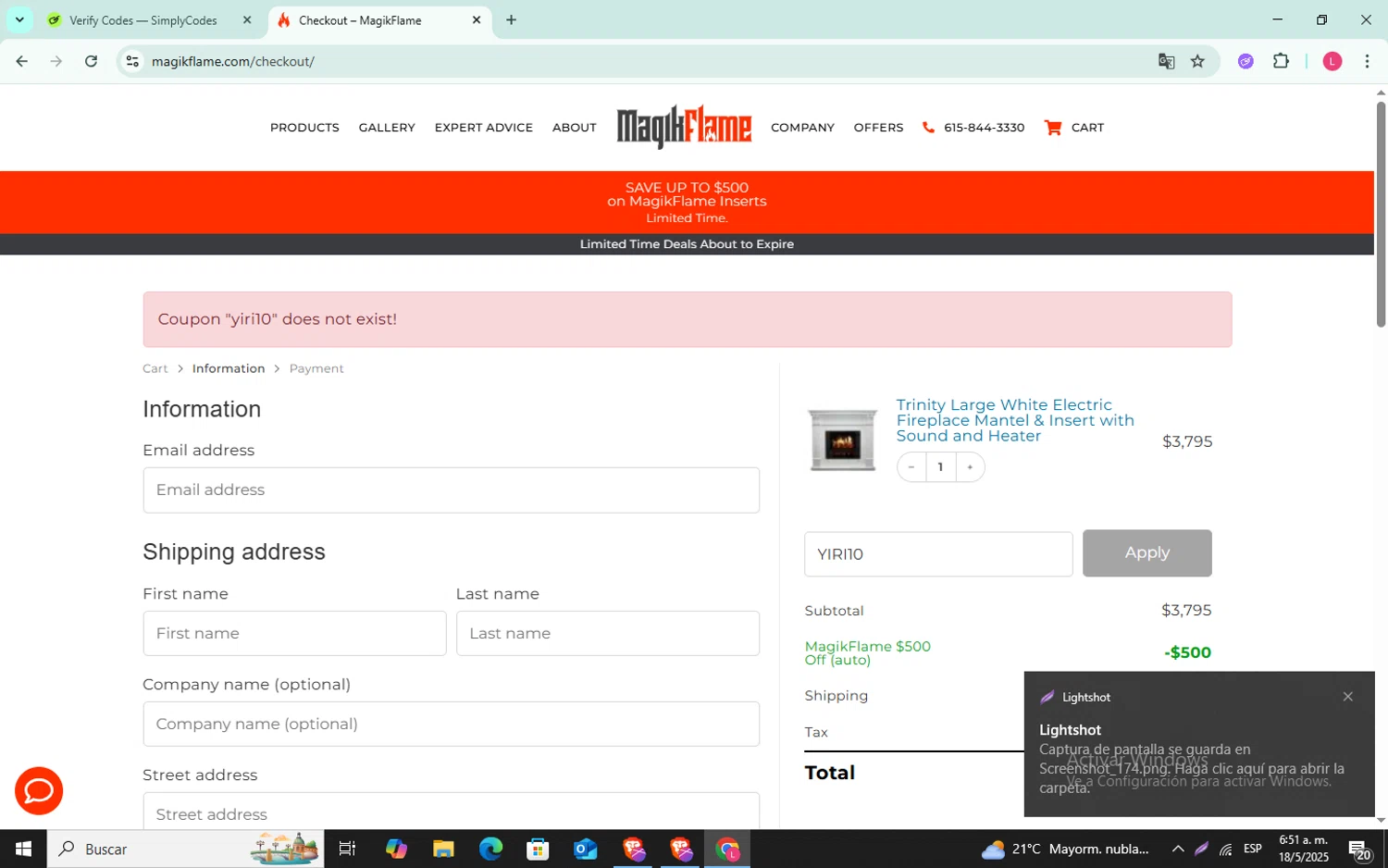Viewport: 1388px width, 868px height.
Task: Click Payment breadcrumb
Action: [316, 368]
